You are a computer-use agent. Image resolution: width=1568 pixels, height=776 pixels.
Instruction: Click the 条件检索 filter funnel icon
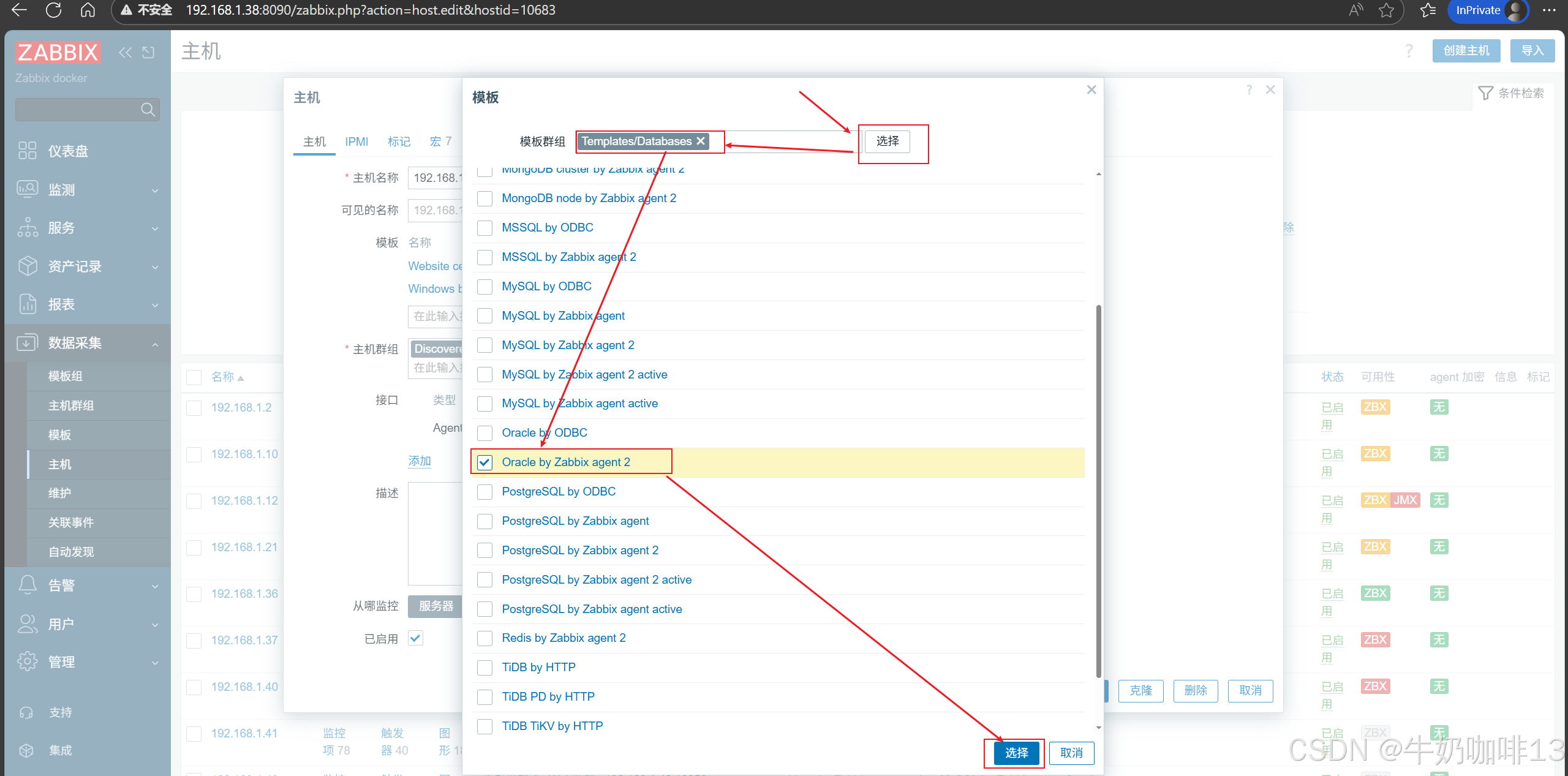(x=1485, y=93)
